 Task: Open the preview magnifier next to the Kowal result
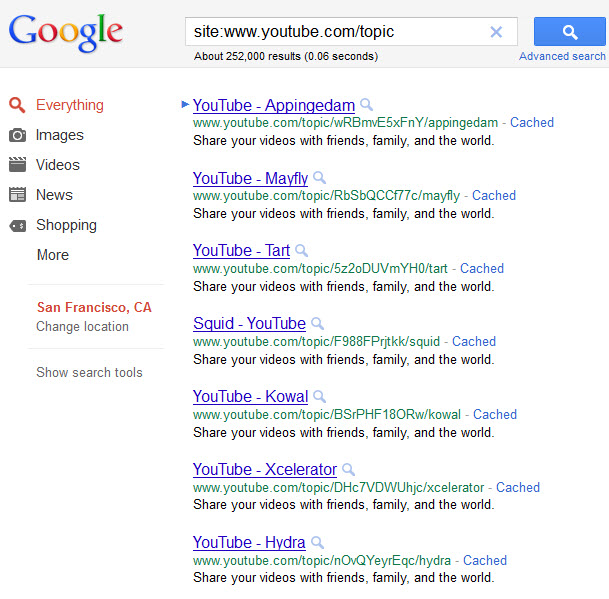[319, 396]
